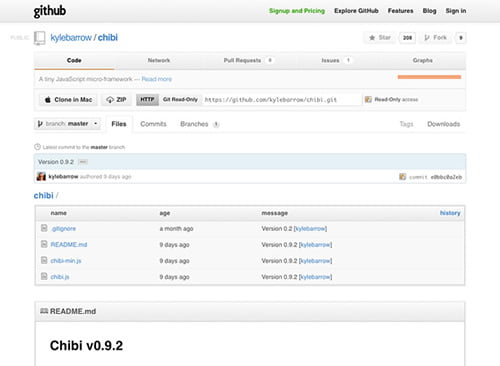Image resolution: width=500 pixels, height=366 pixels.
Task: Open the branch: master dropdown
Action: [67, 124]
